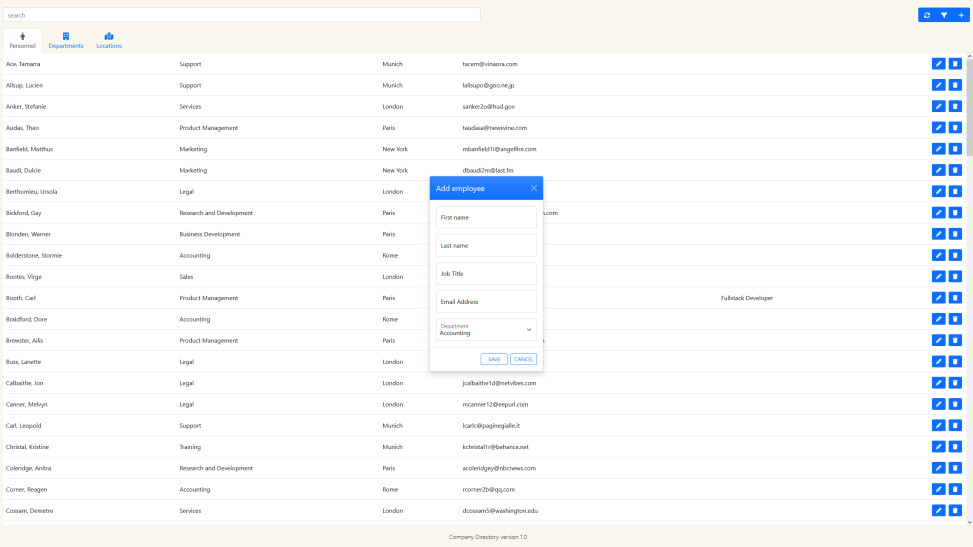
Task: Open the filter funnel icon
Action: 943,15
